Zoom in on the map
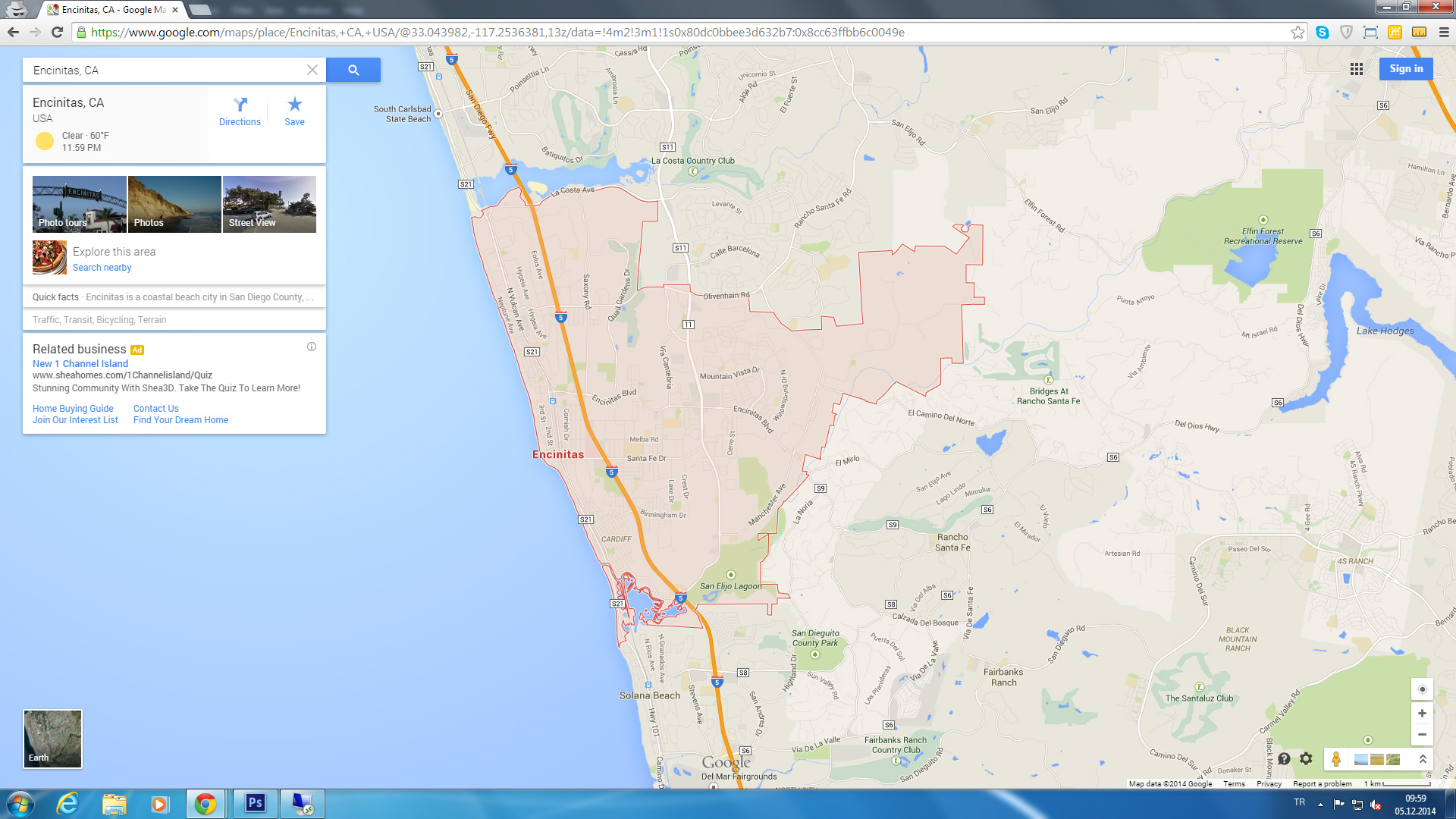Viewport: 1456px width, 819px height. click(1422, 714)
